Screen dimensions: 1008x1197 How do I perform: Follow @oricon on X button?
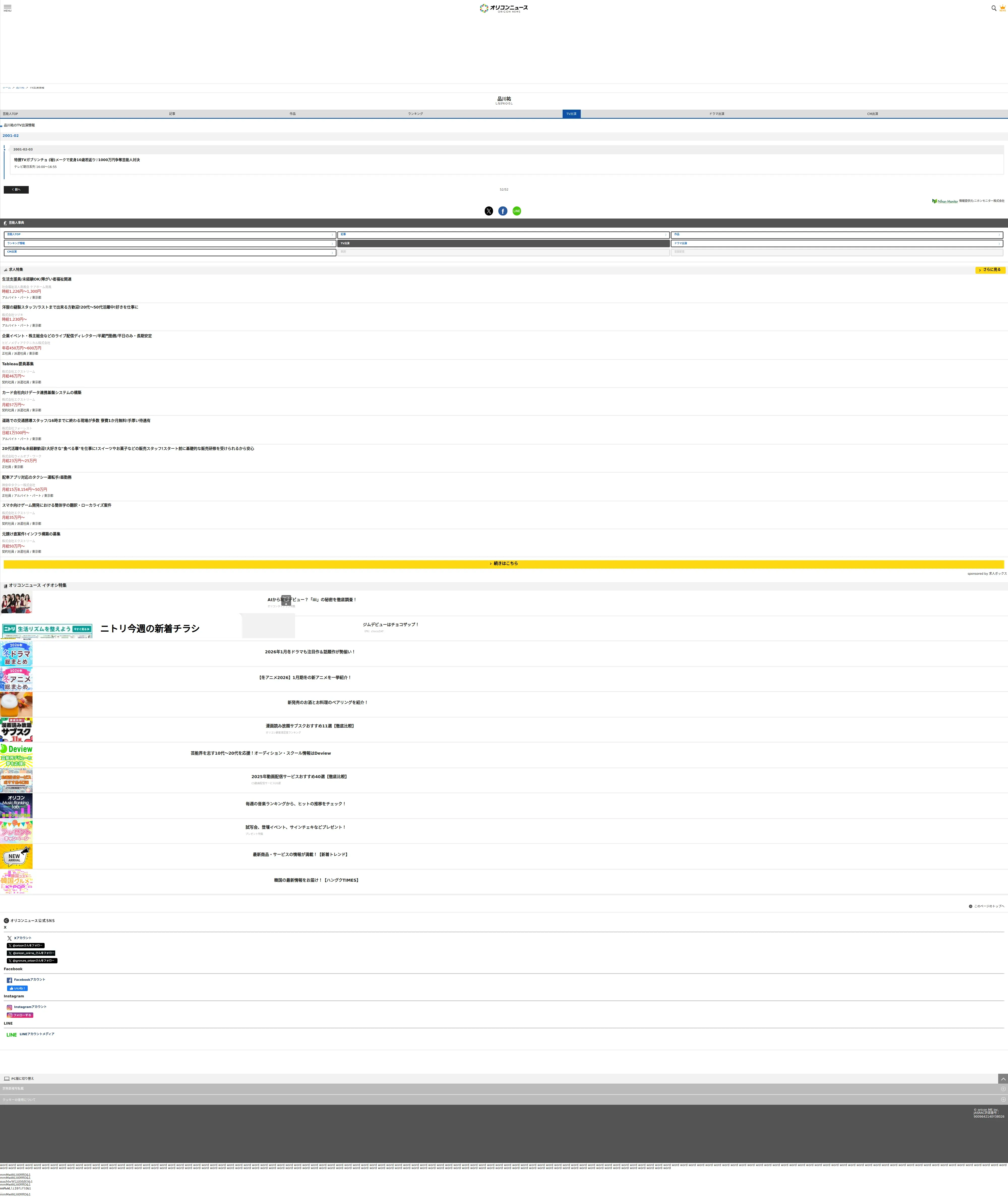25,946
